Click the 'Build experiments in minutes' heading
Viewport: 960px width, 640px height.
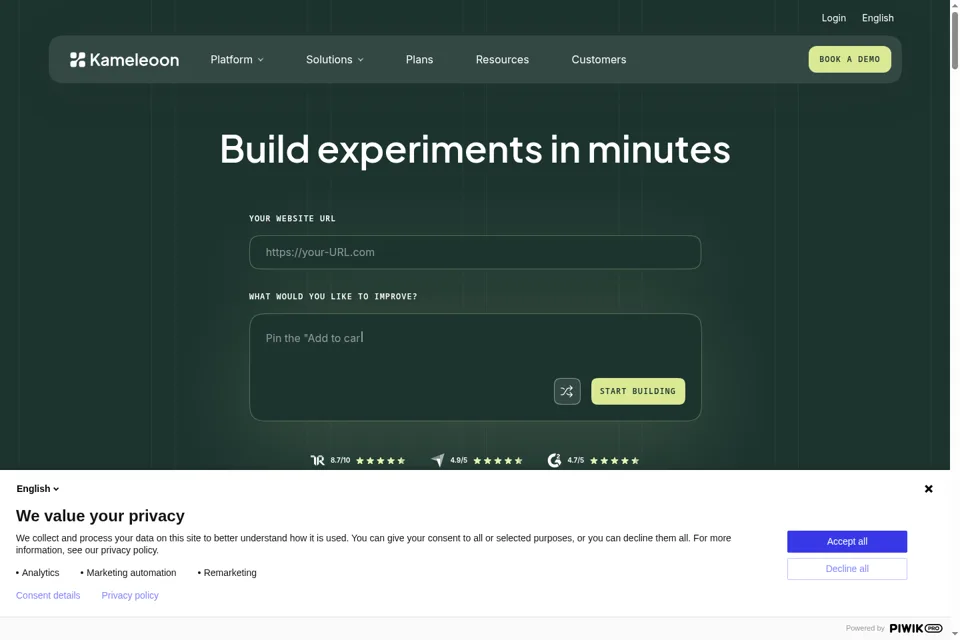point(474,149)
